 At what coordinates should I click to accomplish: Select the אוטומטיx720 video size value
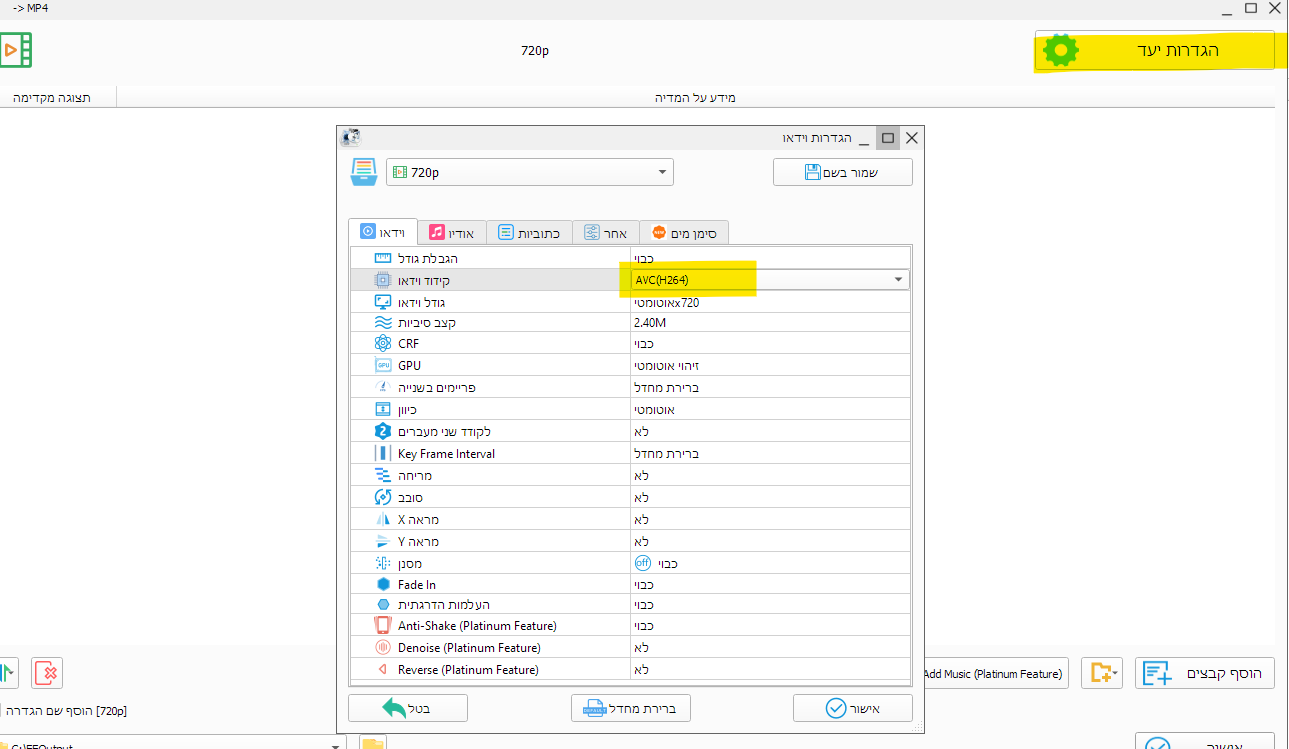(770, 302)
